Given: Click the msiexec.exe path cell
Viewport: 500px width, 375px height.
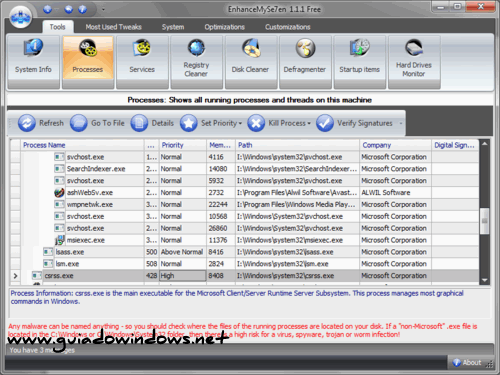Looking at the screenshot, I should click(x=298, y=240).
